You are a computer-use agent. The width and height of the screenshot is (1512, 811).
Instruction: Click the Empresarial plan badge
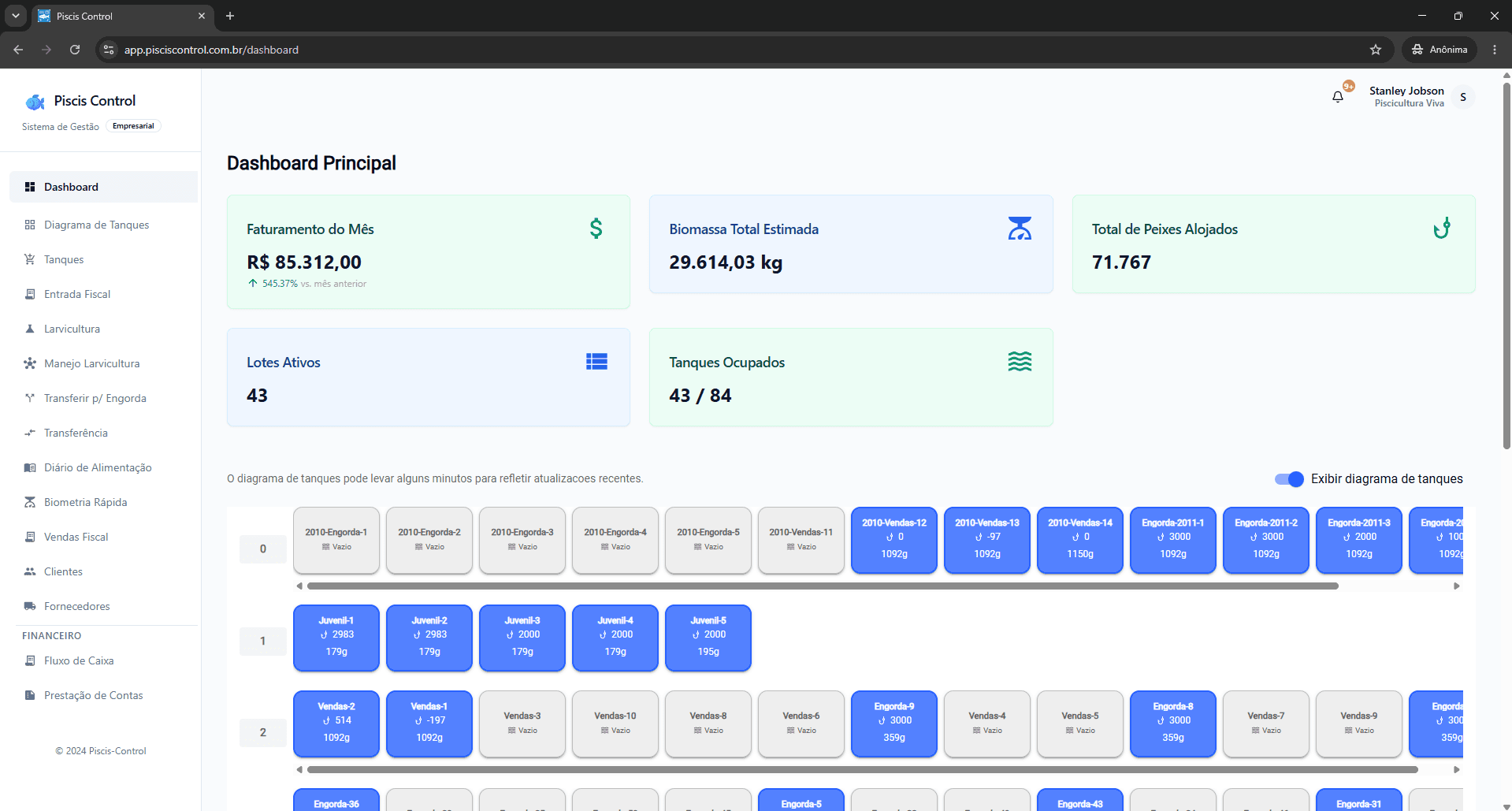[133, 126]
